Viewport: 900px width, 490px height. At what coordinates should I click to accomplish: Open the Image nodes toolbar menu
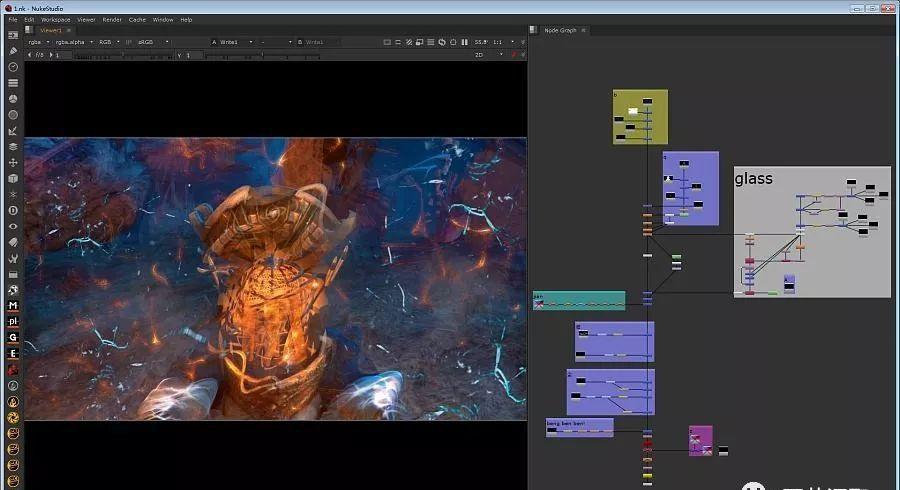click(x=13, y=35)
